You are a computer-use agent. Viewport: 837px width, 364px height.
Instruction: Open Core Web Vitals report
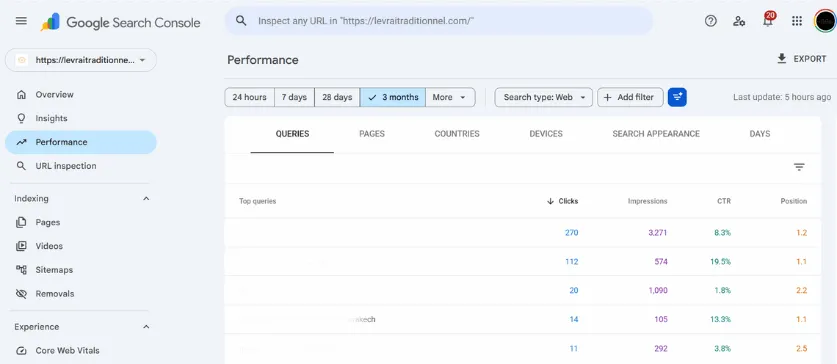point(81,351)
